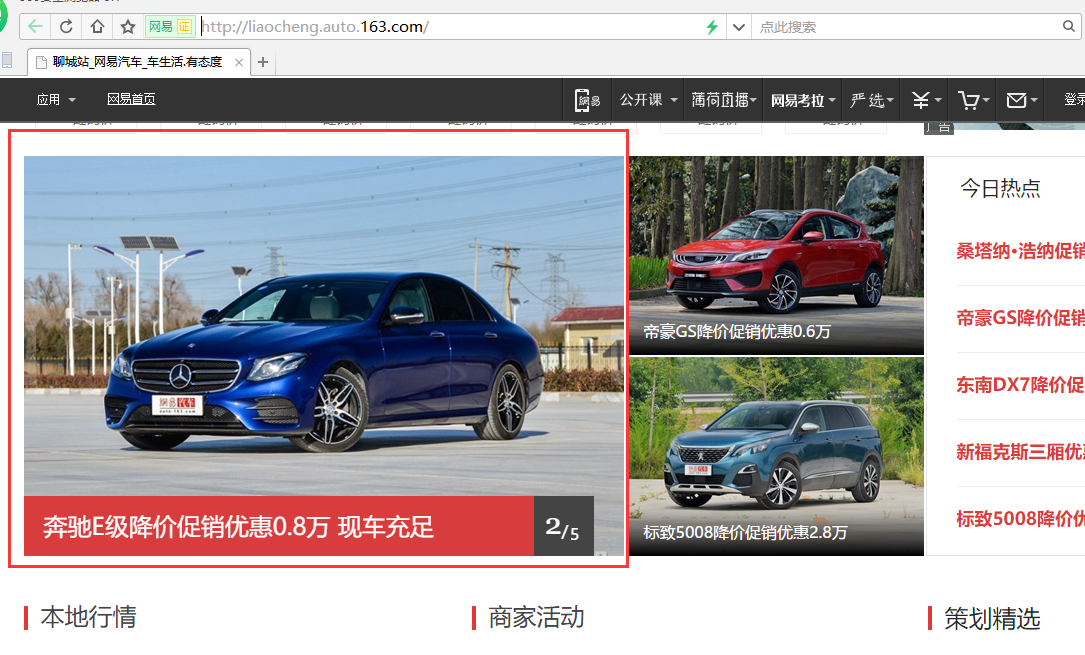
Task: Open the 帝豪GS降价促销 hot news link
Action: [1021, 318]
